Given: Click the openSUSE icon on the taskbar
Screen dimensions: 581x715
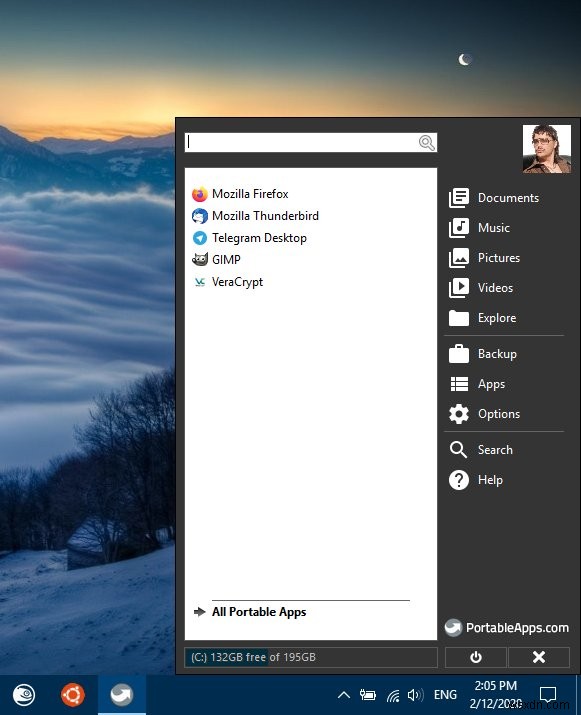Looking at the screenshot, I should [x=24, y=695].
